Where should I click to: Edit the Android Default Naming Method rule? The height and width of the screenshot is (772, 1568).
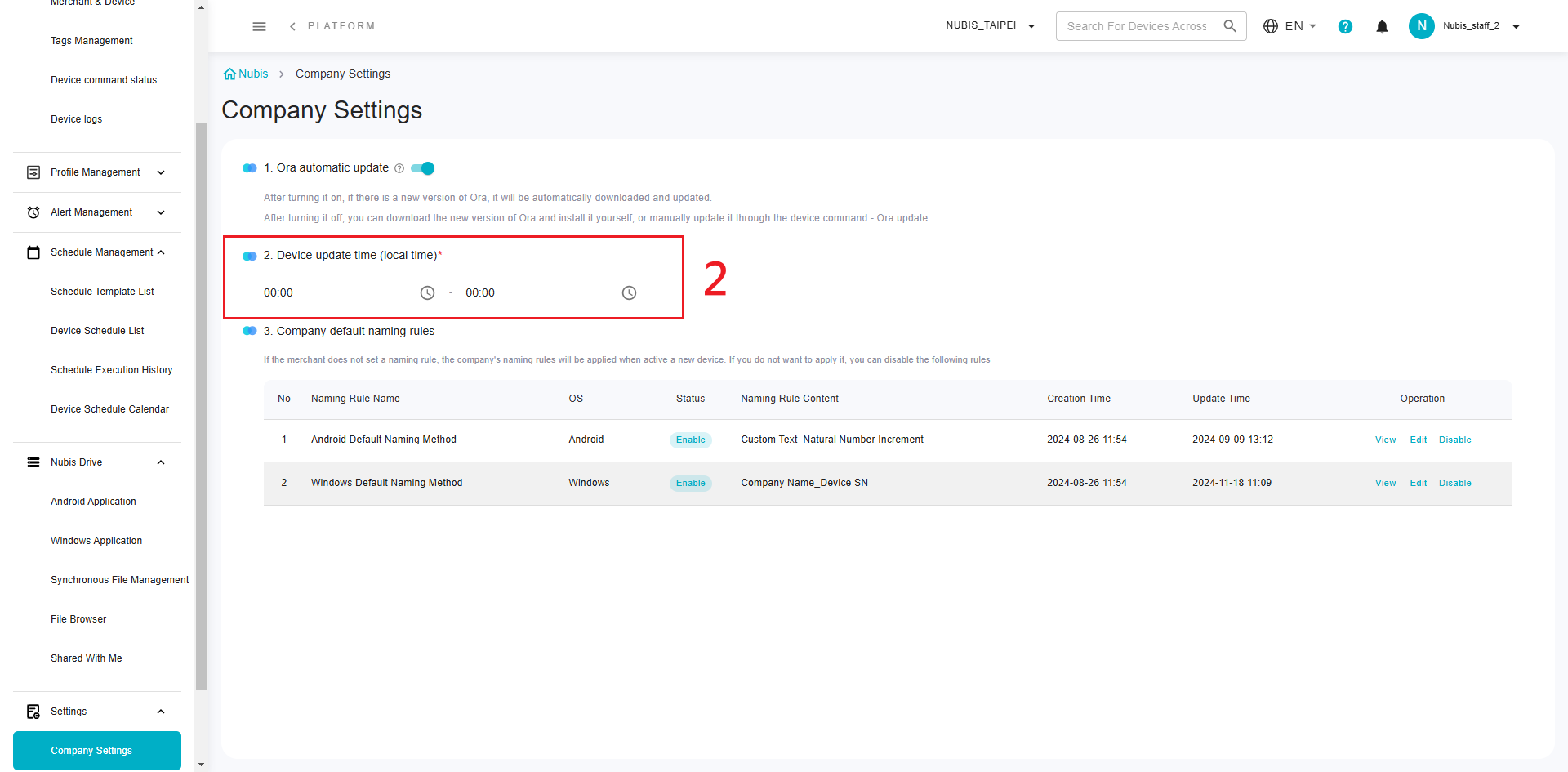coord(1418,440)
